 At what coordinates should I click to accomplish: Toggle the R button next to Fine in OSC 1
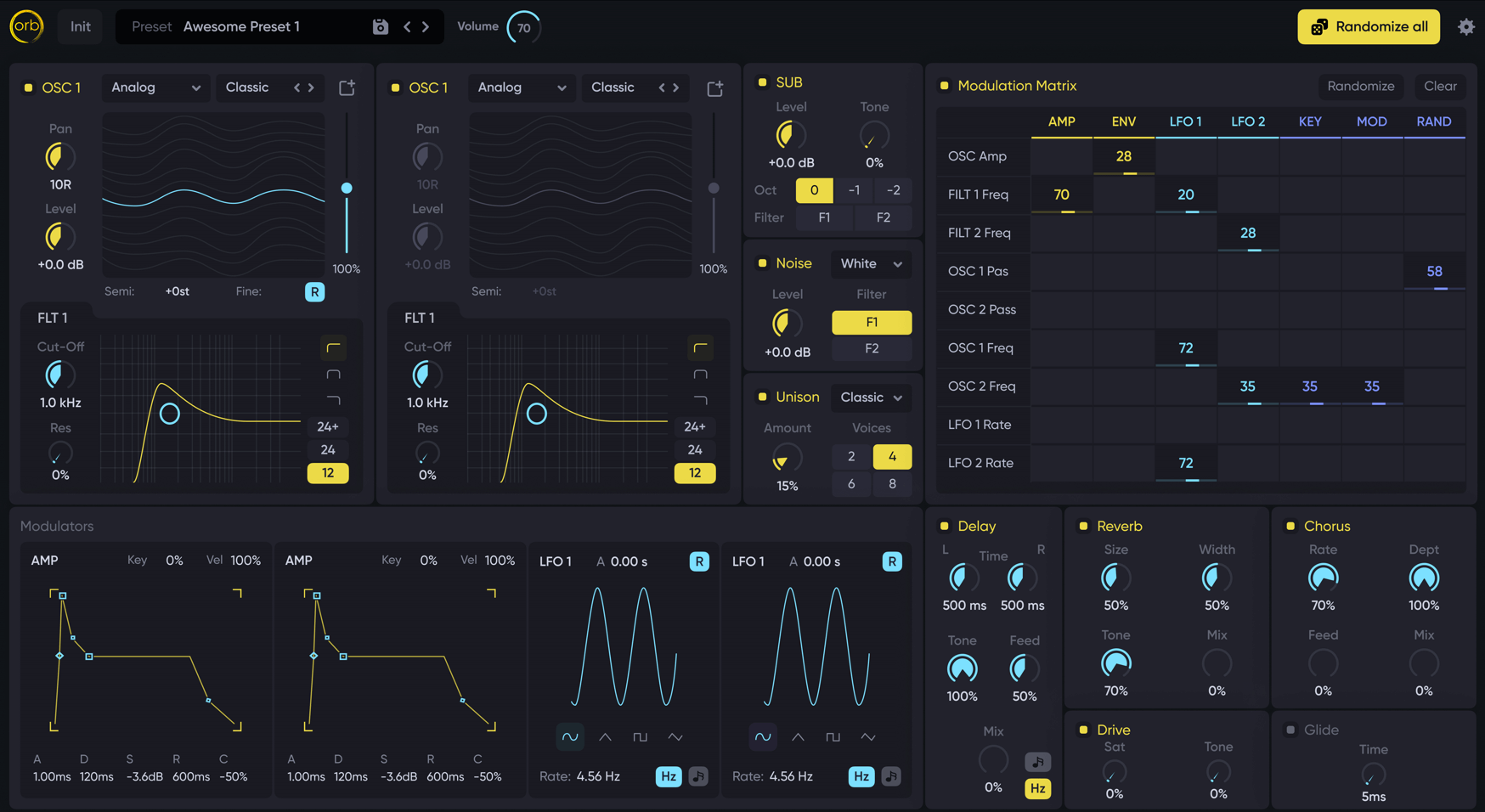coord(314,291)
